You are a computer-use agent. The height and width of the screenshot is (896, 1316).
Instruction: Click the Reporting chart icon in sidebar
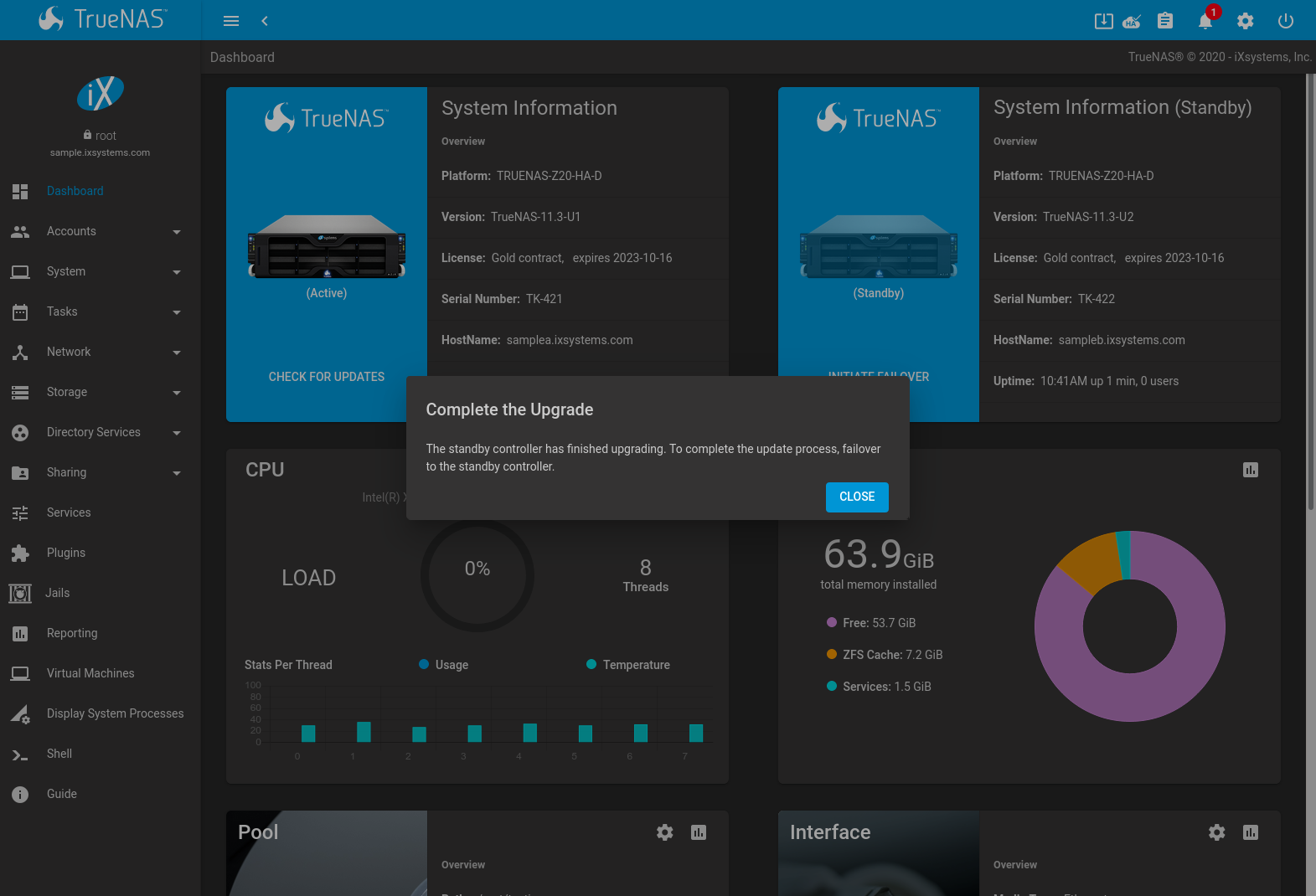(x=20, y=633)
